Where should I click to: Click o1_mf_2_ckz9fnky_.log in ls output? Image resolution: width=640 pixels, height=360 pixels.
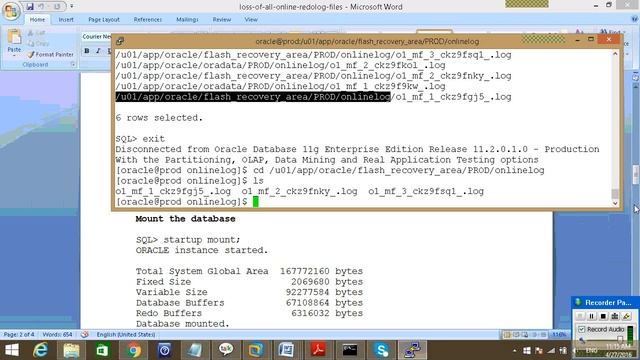(x=299, y=191)
